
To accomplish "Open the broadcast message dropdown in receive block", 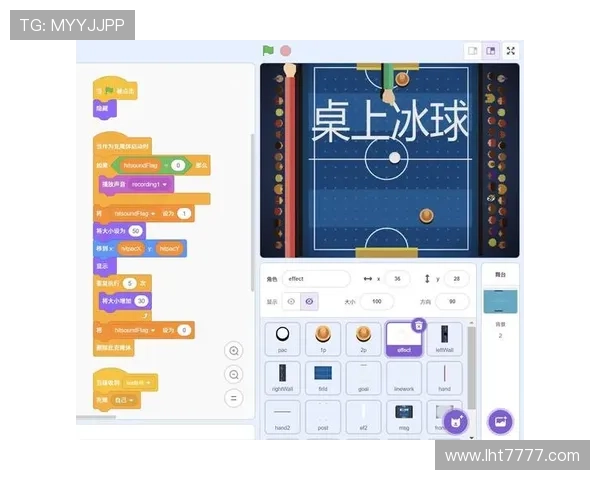I will [138, 382].
